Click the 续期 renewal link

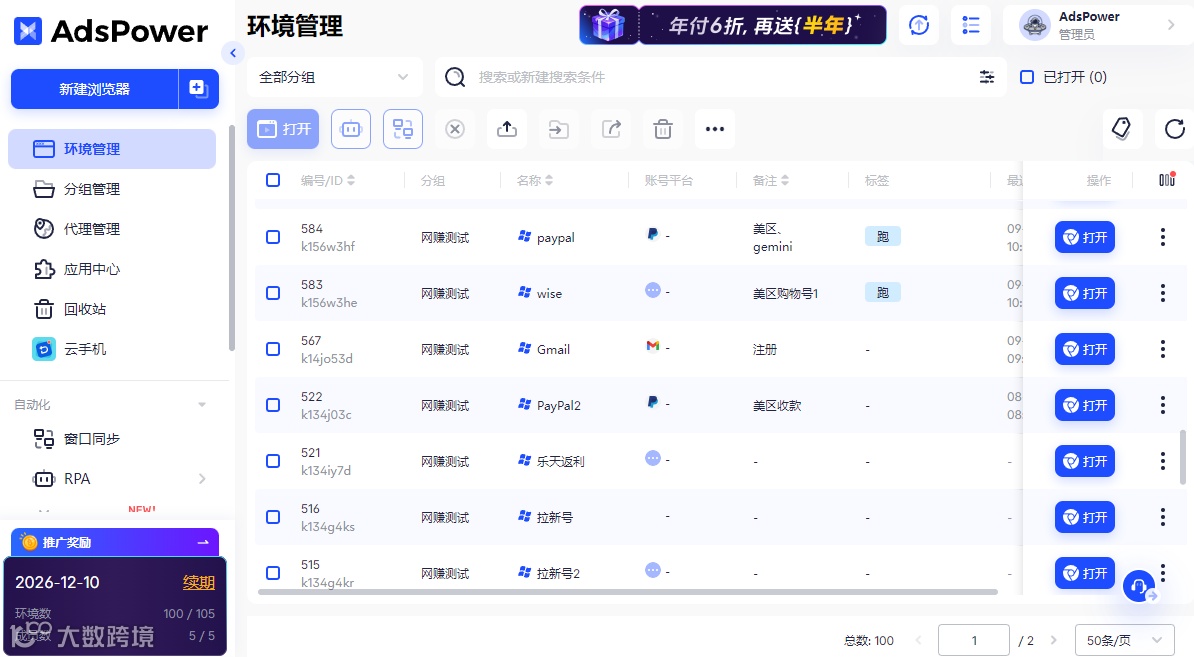[199, 582]
